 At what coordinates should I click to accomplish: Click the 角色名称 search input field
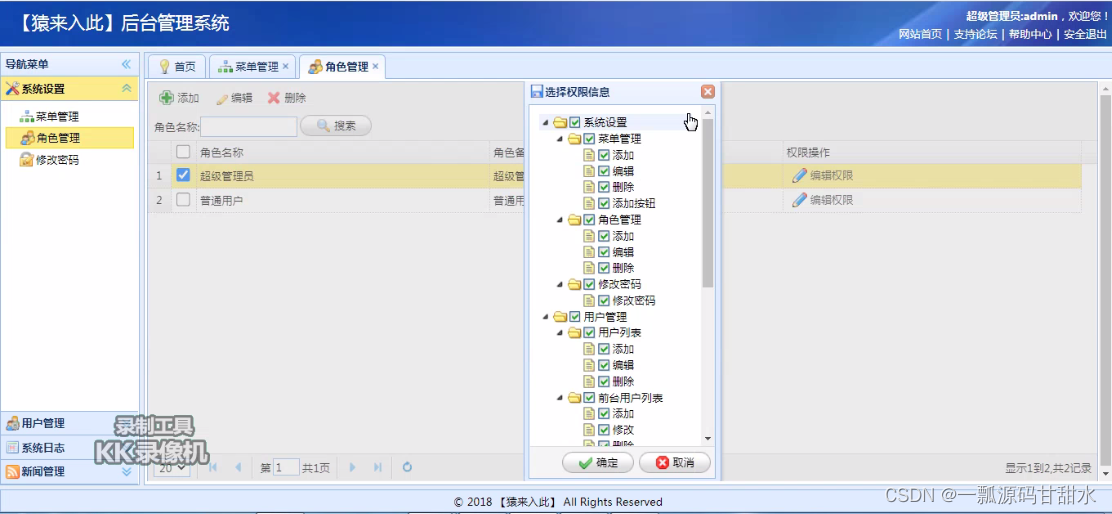click(x=248, y=126)
